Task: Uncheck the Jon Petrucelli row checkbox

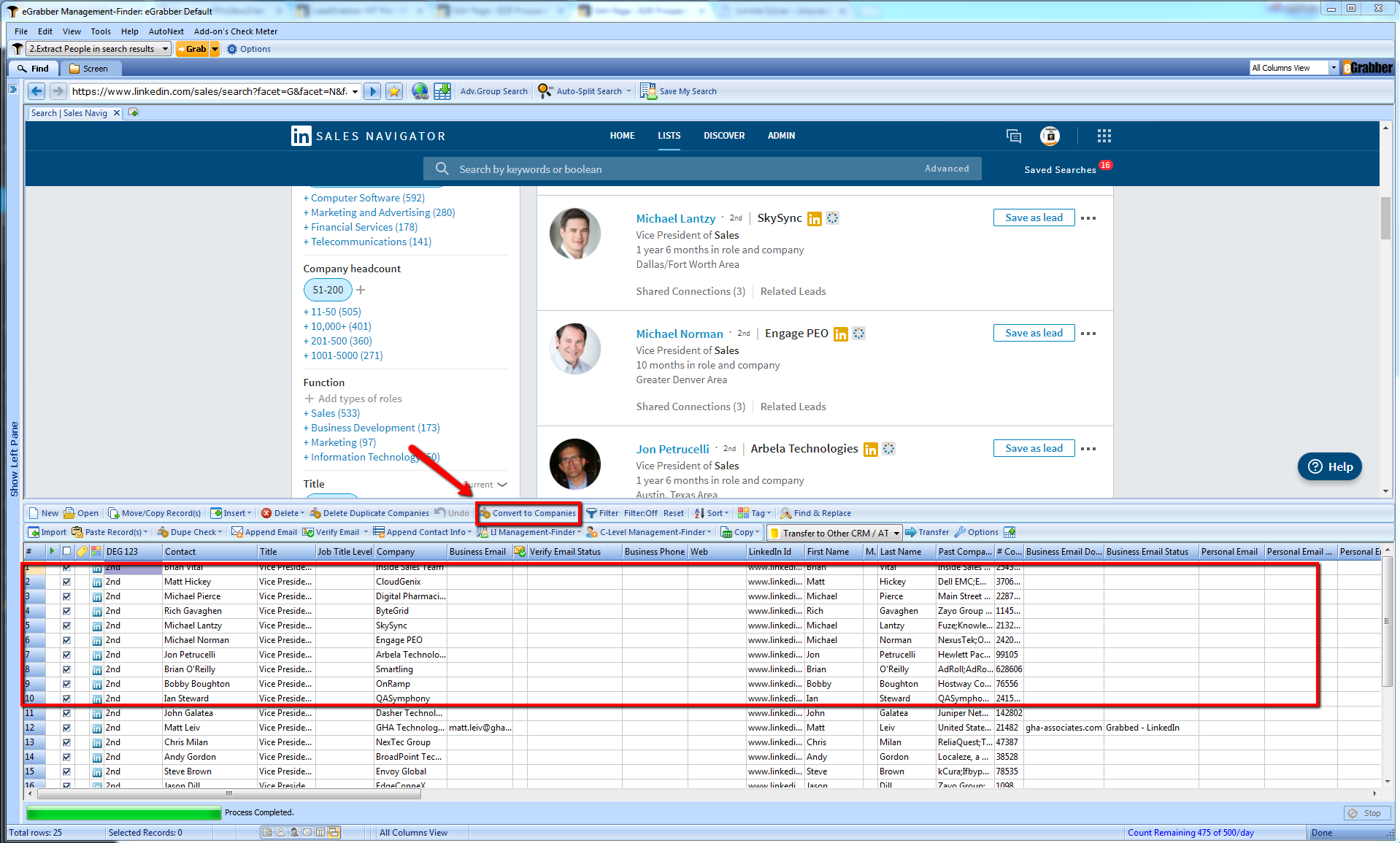Action: (x=66, y=655)
